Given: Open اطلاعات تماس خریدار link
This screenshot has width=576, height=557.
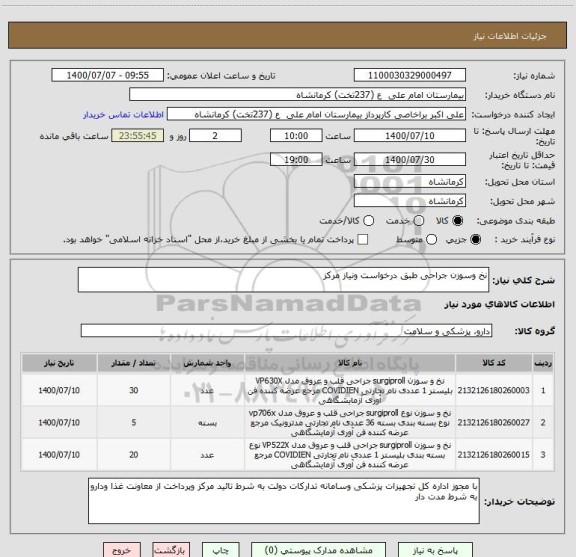Looking at the screenshot, I should click(123, 115).
